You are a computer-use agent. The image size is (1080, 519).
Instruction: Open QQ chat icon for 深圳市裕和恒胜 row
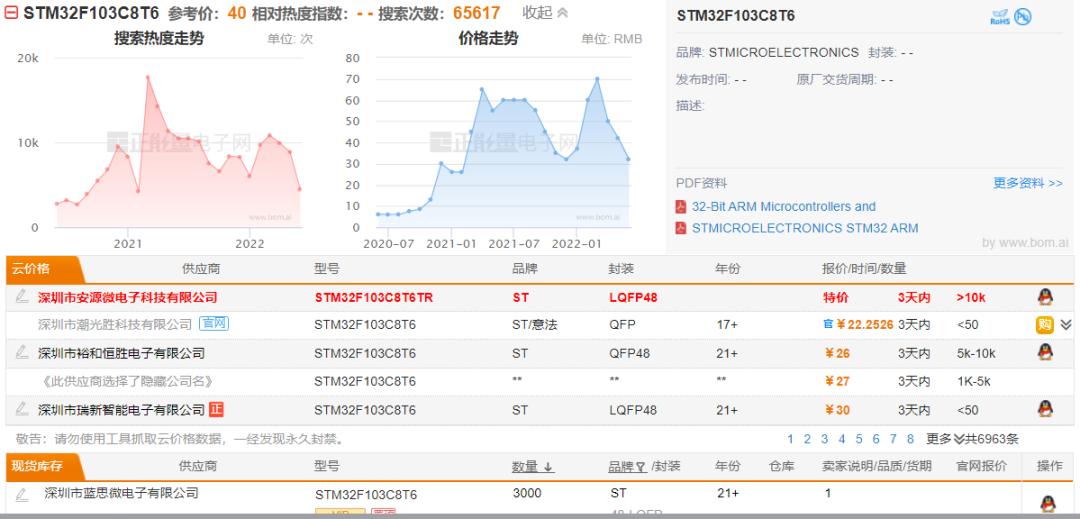1045,352
